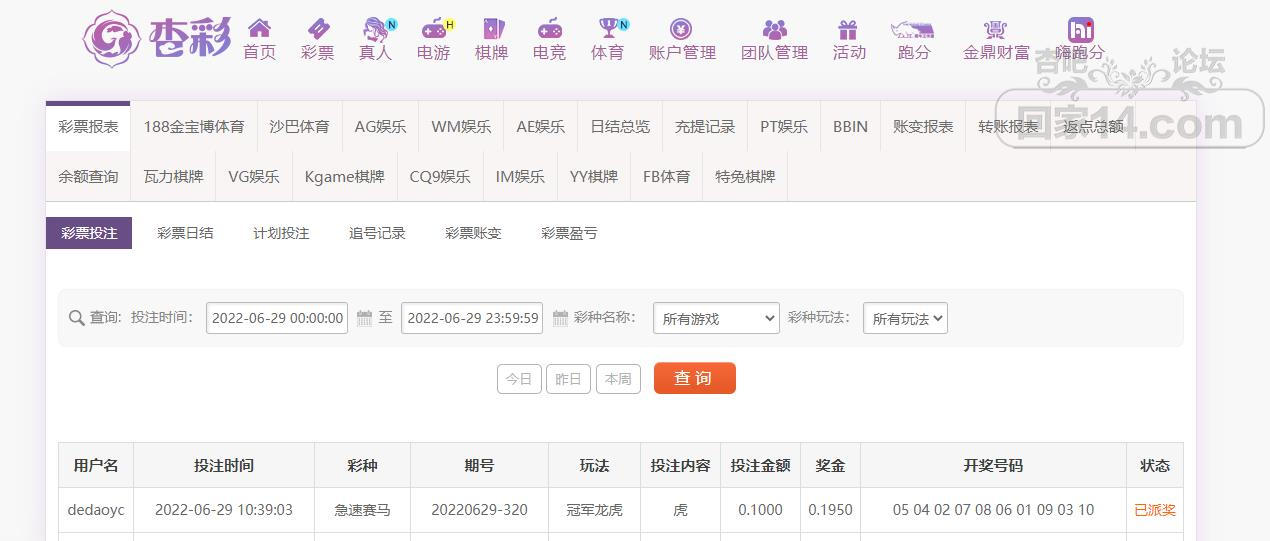Select the VG娱乐 tab
Screen dimensions: 1270x541
point(254,177)
